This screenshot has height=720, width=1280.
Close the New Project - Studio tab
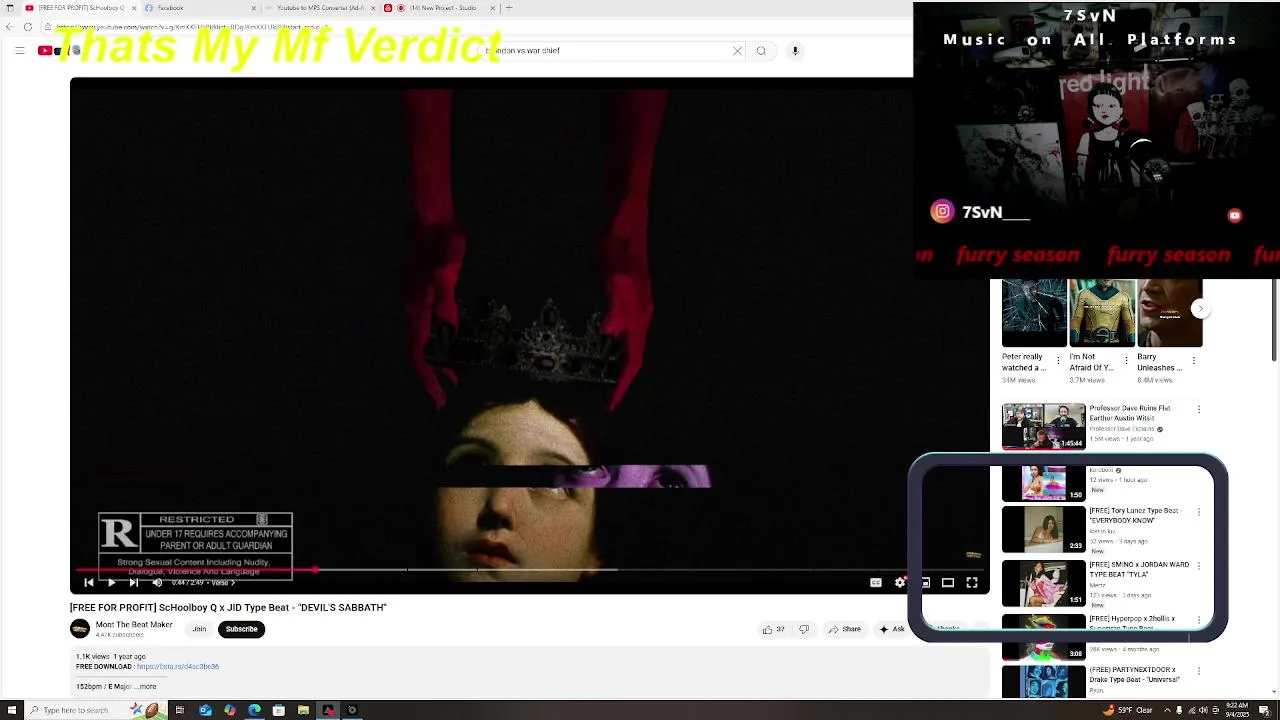click(x=493, y=8)
